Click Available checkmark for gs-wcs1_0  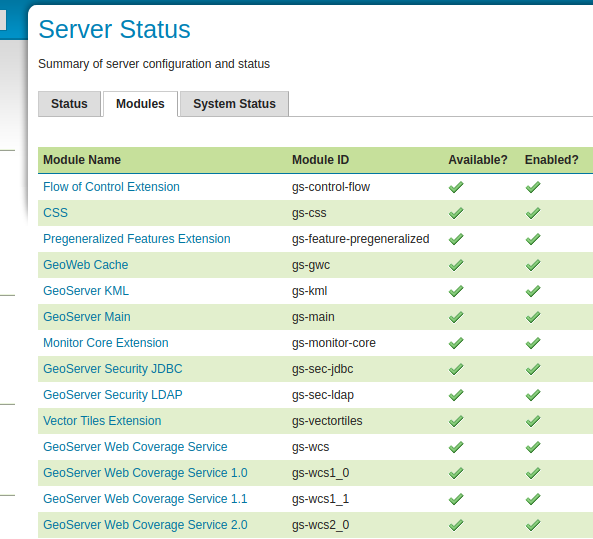pos(456,473)
